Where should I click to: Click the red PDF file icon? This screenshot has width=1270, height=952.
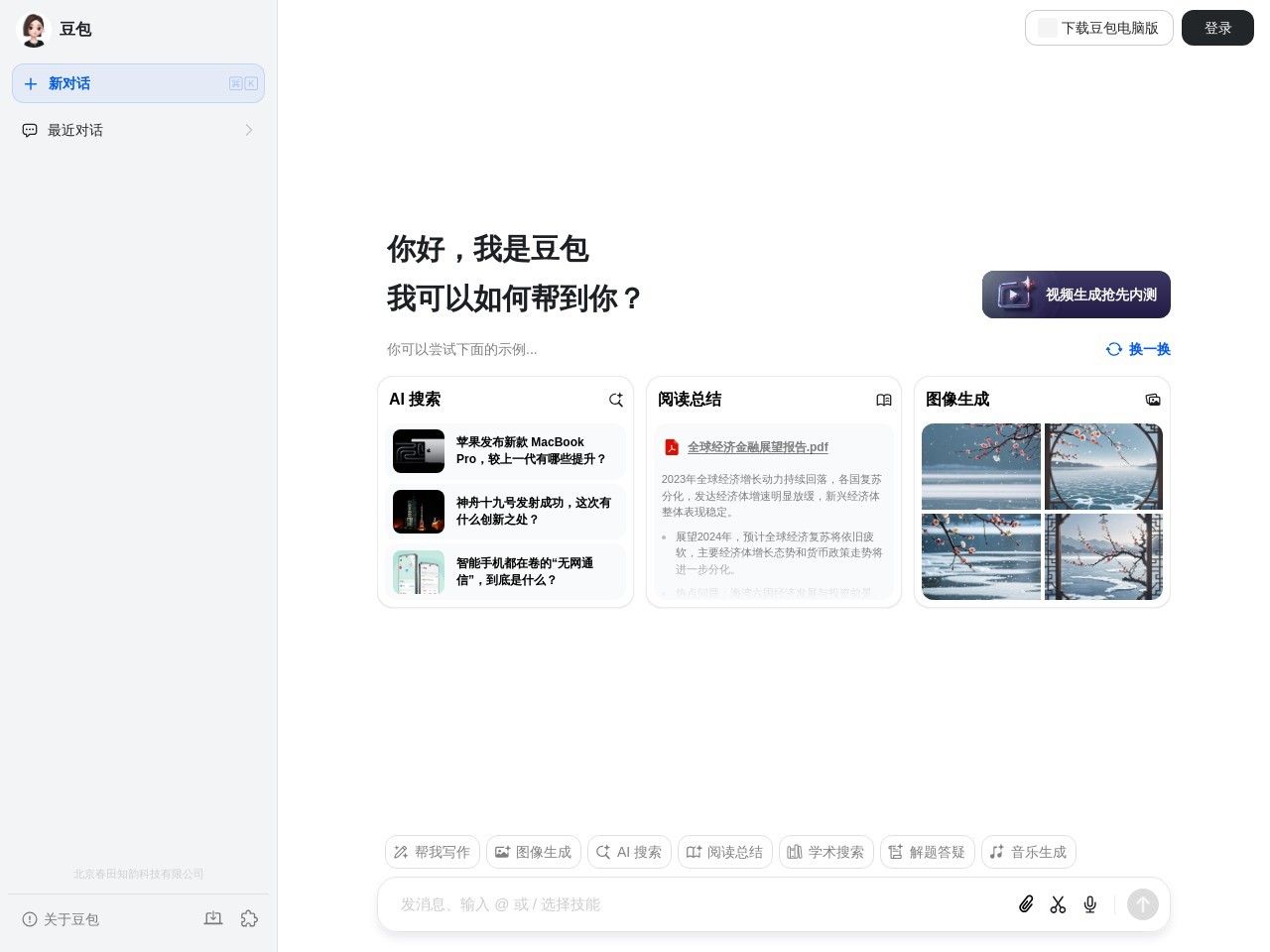pyautogui.click(x=672, y=447)
